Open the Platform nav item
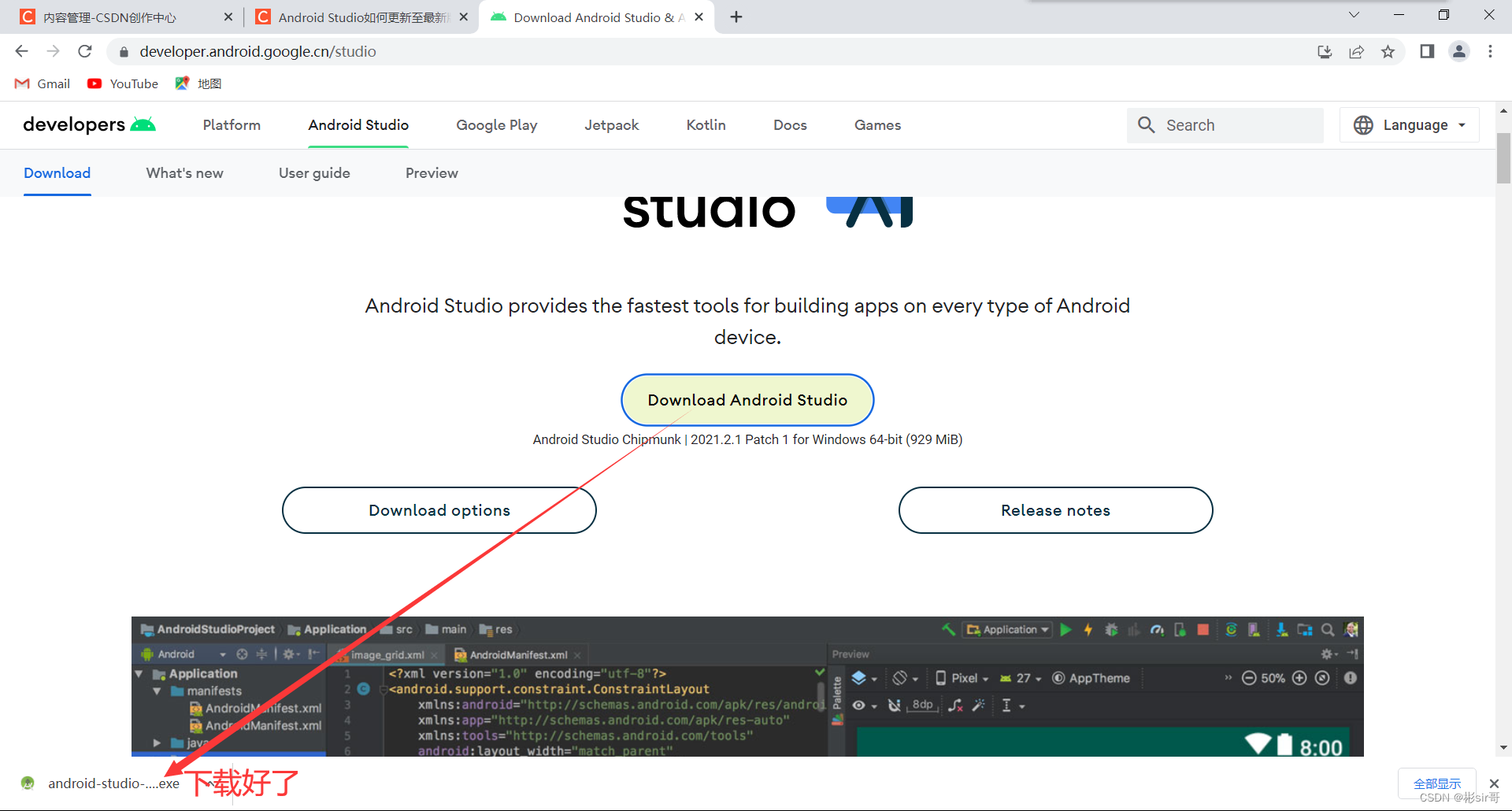Viewport: 1512px width, 811px height. (x=232, y=125)
